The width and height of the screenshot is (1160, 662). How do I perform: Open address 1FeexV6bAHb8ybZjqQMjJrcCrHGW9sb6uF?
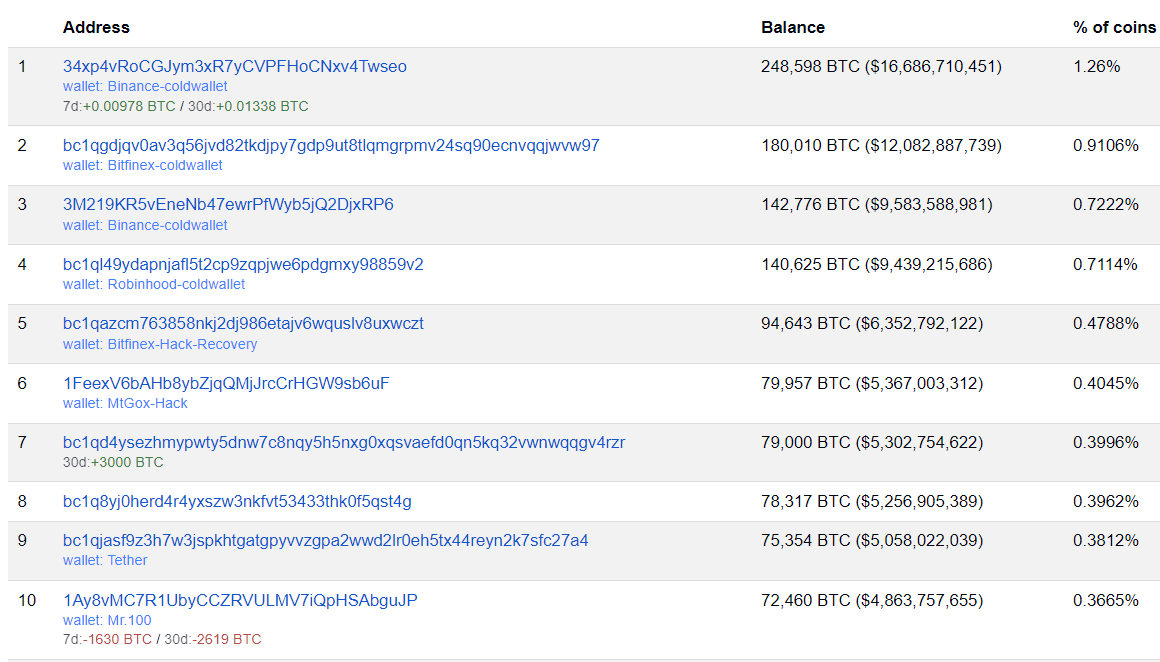coord(226,383)
